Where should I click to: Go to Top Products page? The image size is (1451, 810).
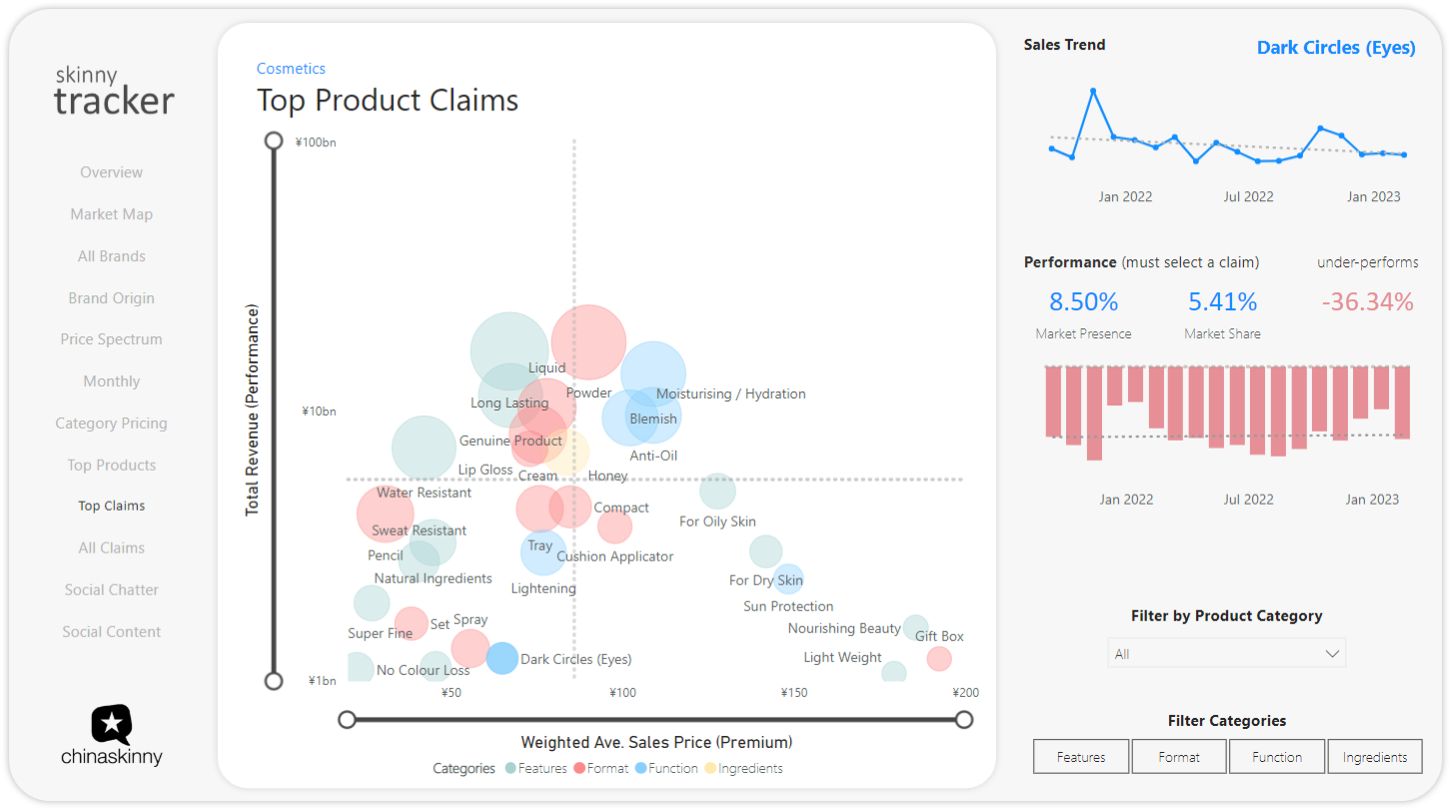coord(111,465)
